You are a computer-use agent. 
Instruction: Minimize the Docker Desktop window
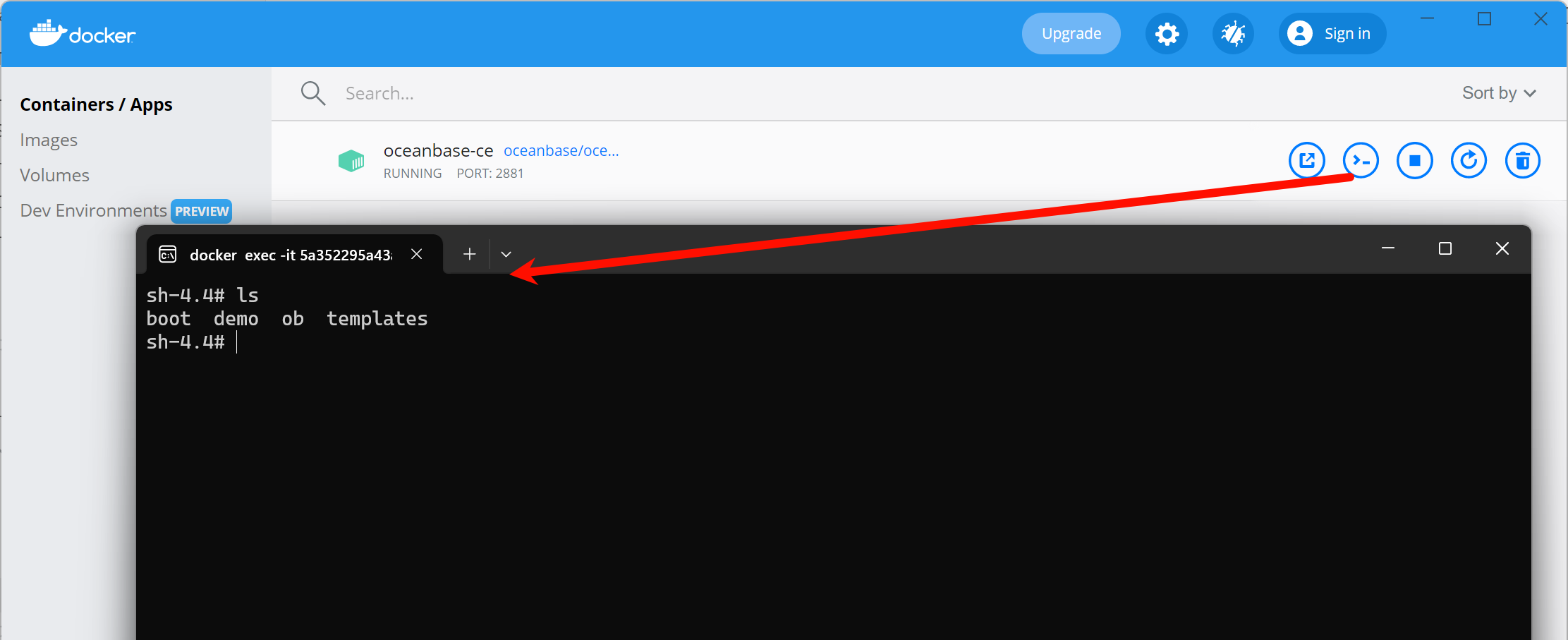[1428, 19]
